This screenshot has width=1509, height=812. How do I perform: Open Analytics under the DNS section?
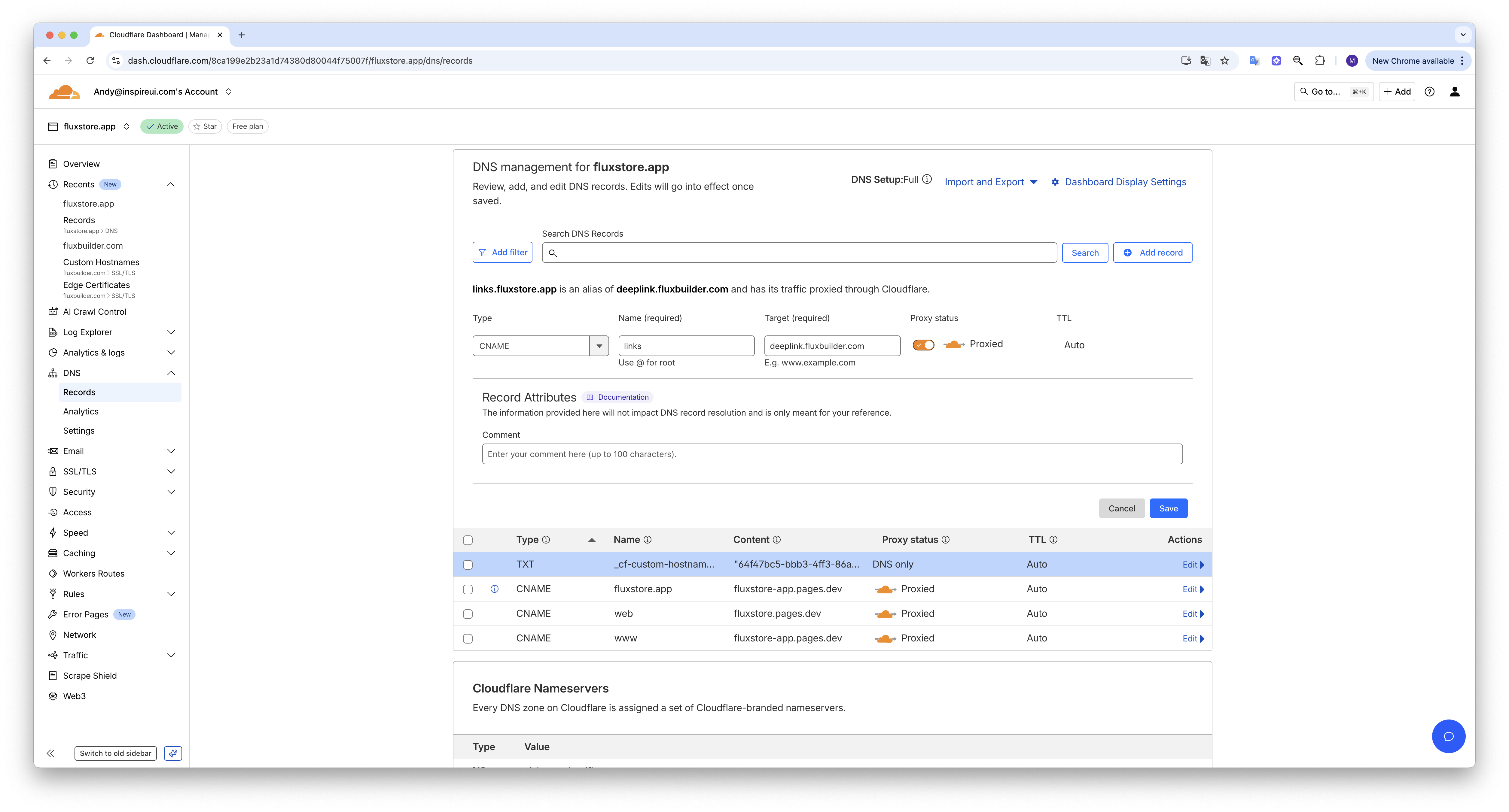81,412
